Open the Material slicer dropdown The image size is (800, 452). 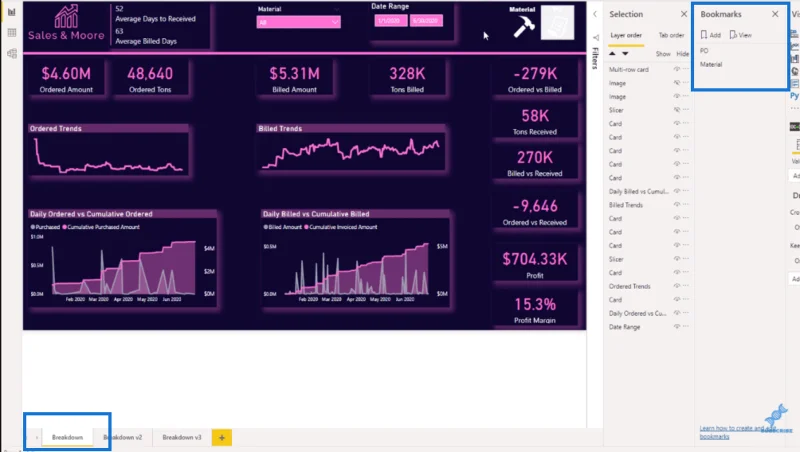[298, 22]
